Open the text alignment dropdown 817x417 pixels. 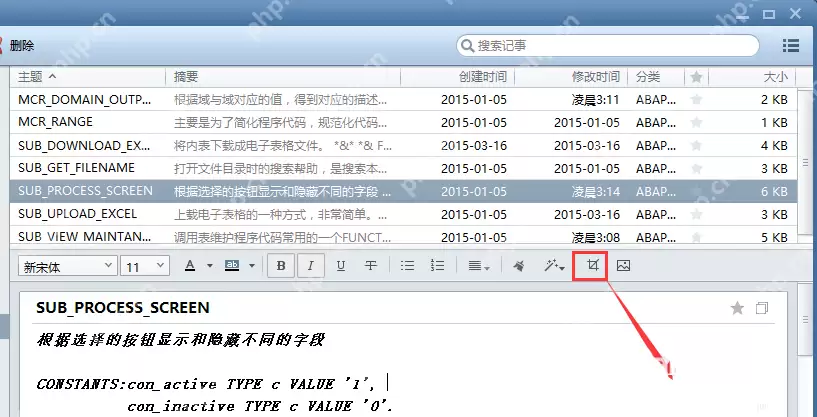coord(478,266)
